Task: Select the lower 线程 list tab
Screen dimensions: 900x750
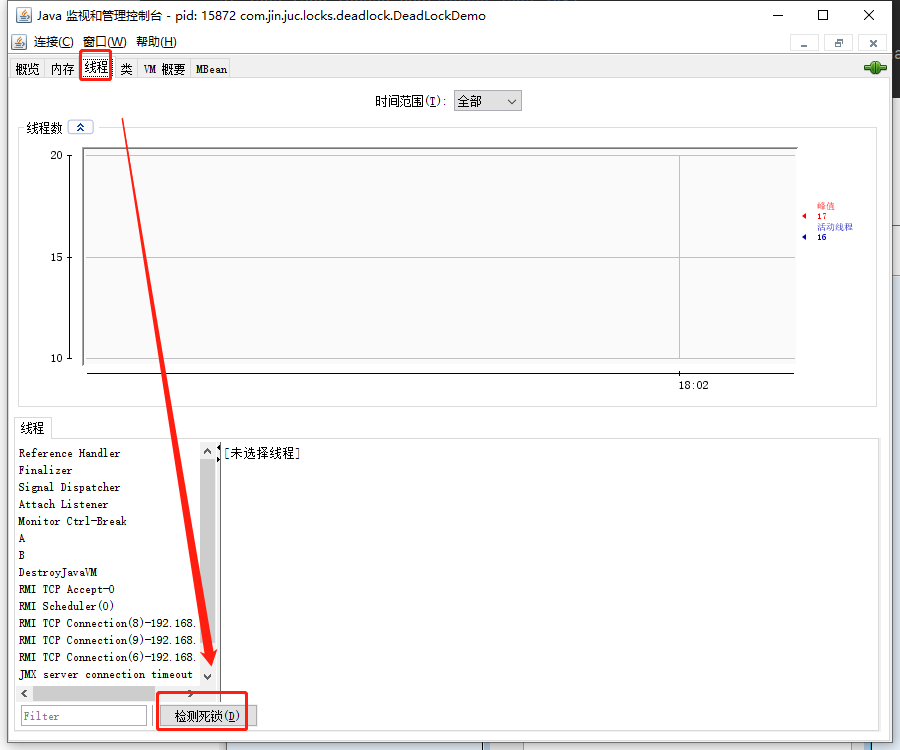Action: [32, 428]
